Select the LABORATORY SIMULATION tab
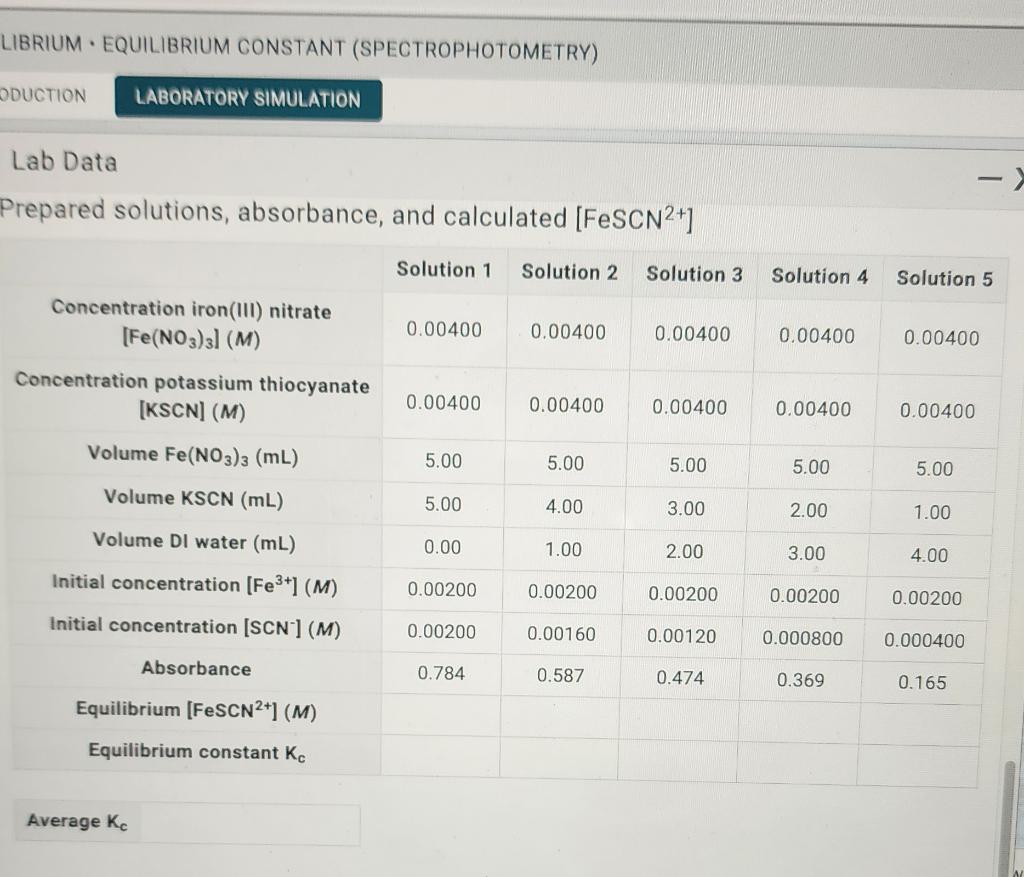The image size is (1024, 877). [248, 100]
